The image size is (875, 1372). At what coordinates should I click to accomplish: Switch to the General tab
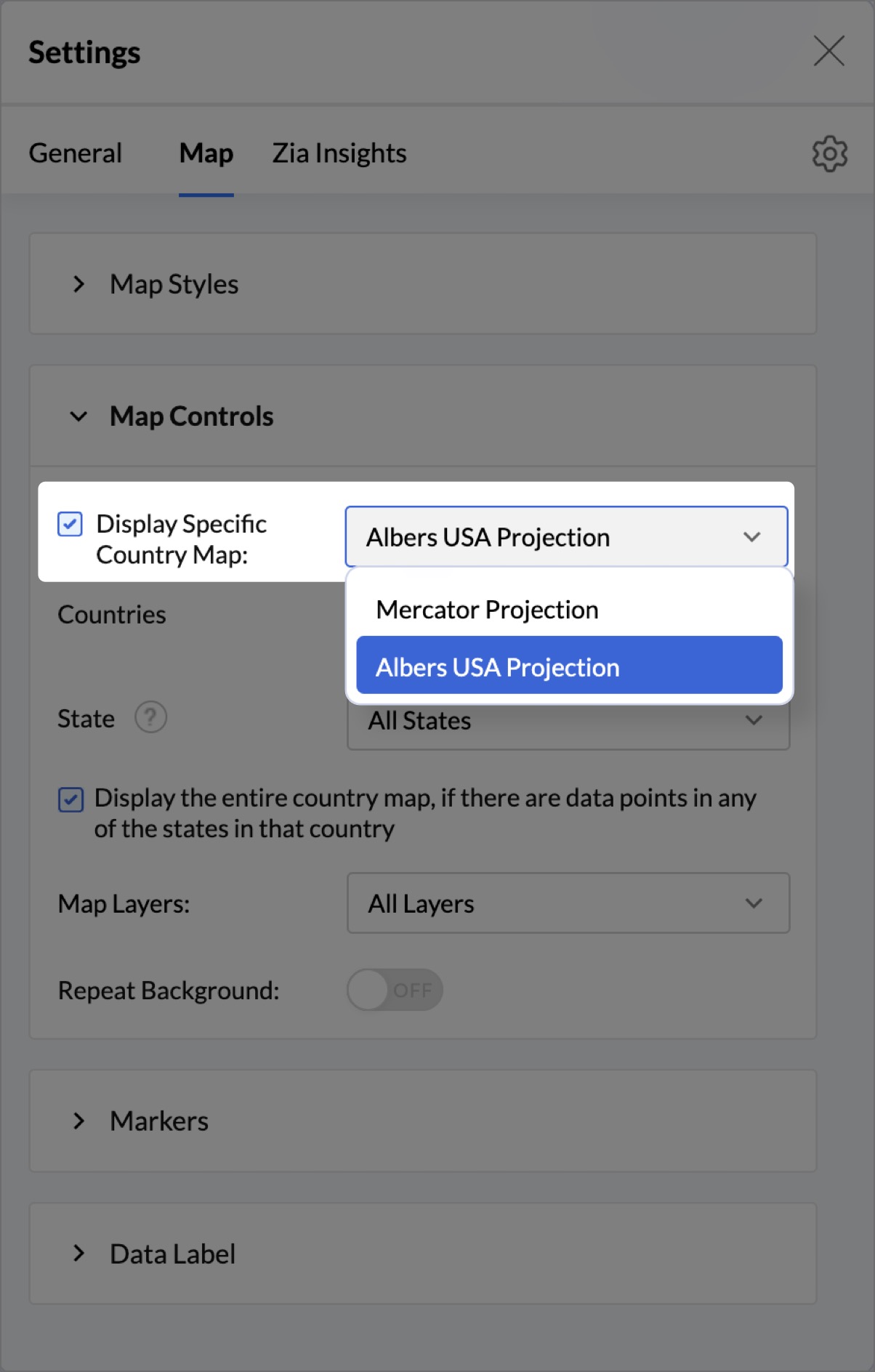75,153
